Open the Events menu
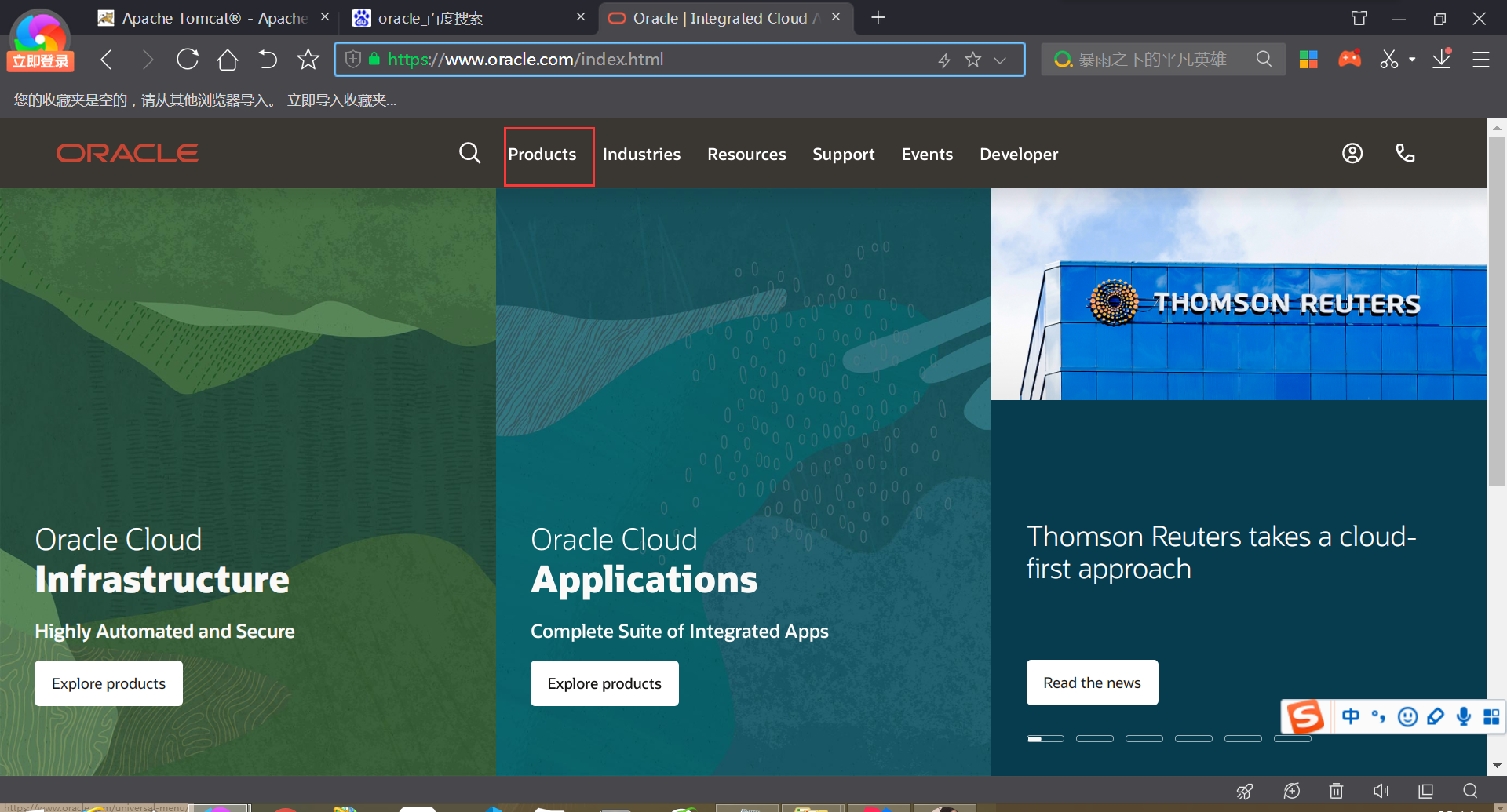 (x=927, y=155)
